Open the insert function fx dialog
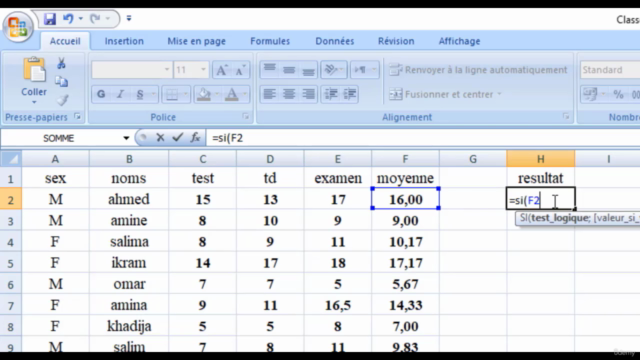 tap(196, 138)
